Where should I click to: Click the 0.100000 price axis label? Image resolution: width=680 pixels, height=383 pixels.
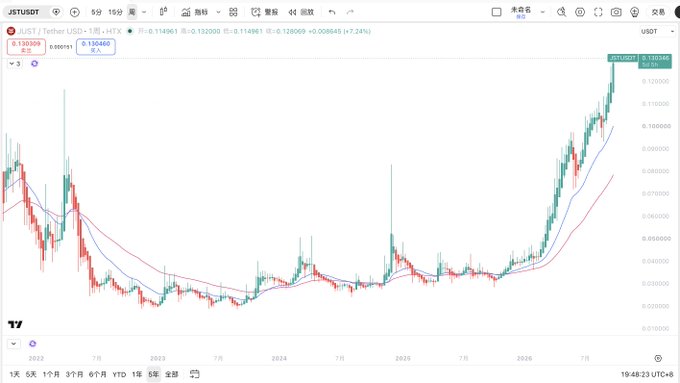pos(656,126)
